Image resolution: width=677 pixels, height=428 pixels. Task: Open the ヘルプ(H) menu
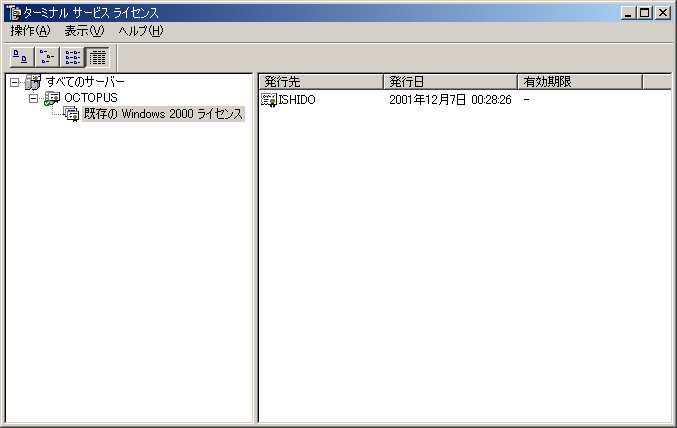point(141,31)
